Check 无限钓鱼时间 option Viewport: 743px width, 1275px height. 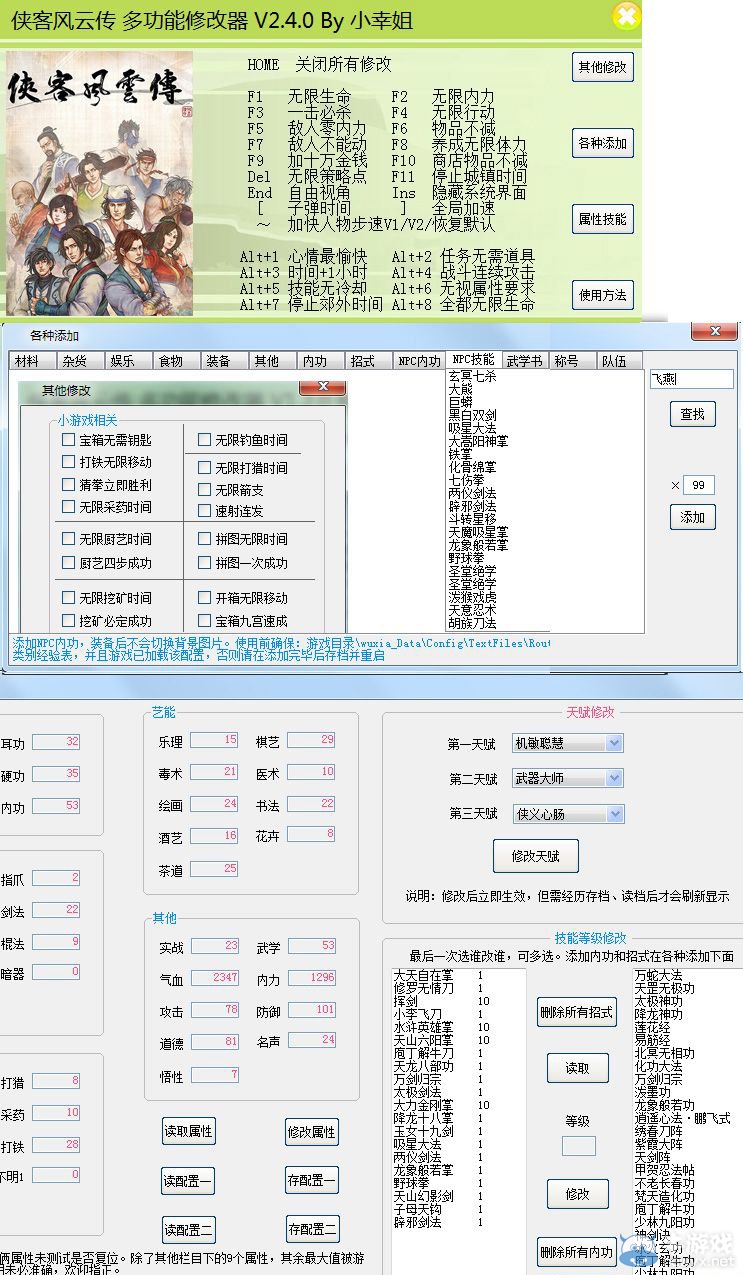(x=243, y=440)
